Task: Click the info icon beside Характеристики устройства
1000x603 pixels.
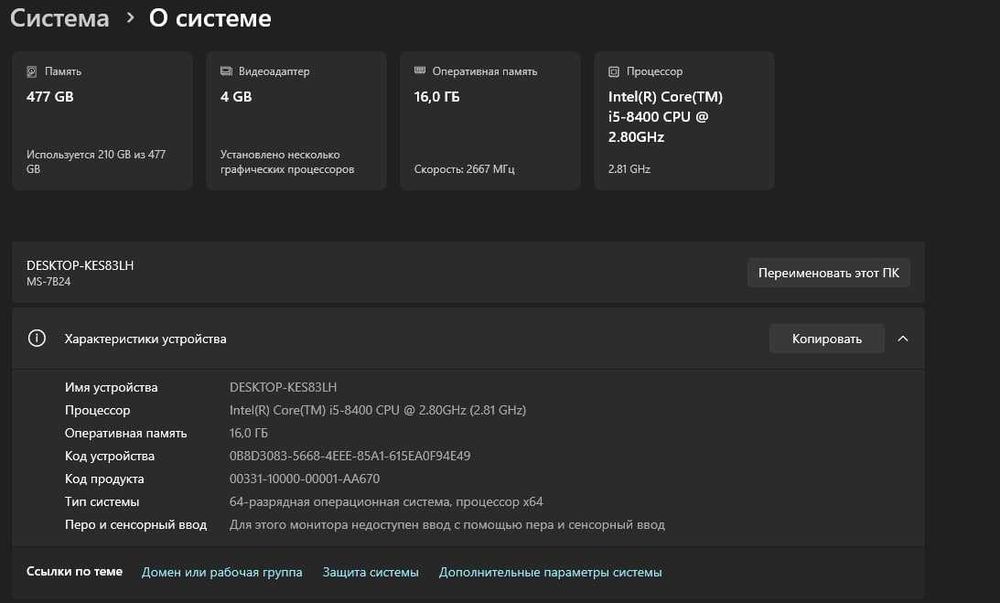Action: pos(37,338)
